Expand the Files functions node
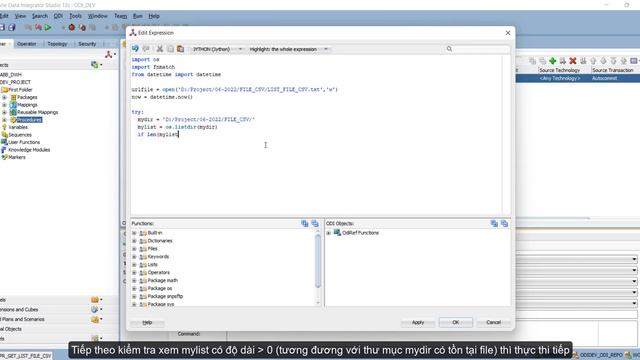 click(134, 249)
